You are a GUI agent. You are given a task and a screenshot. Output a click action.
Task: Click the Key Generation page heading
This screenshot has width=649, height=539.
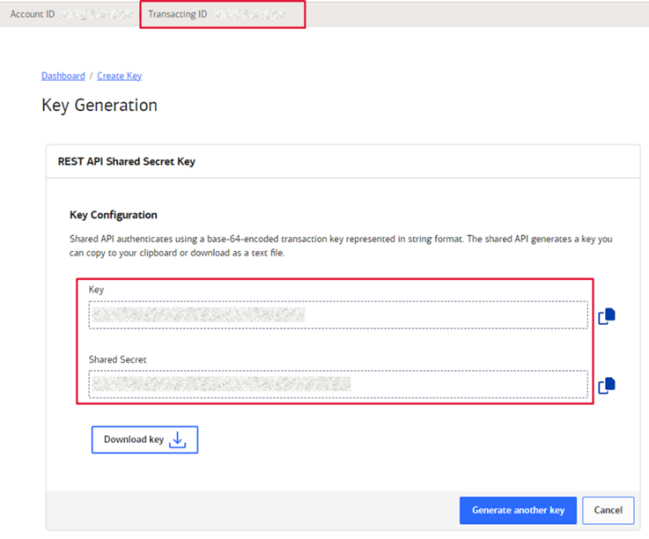pyautogui.click(x=99, y=105)
